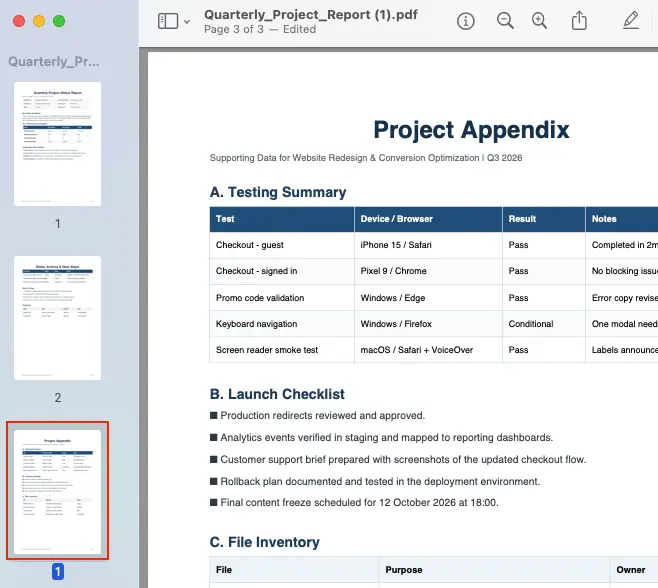Open the sidebar view options chevron
The image size is (658, 588).
point(187,21)
